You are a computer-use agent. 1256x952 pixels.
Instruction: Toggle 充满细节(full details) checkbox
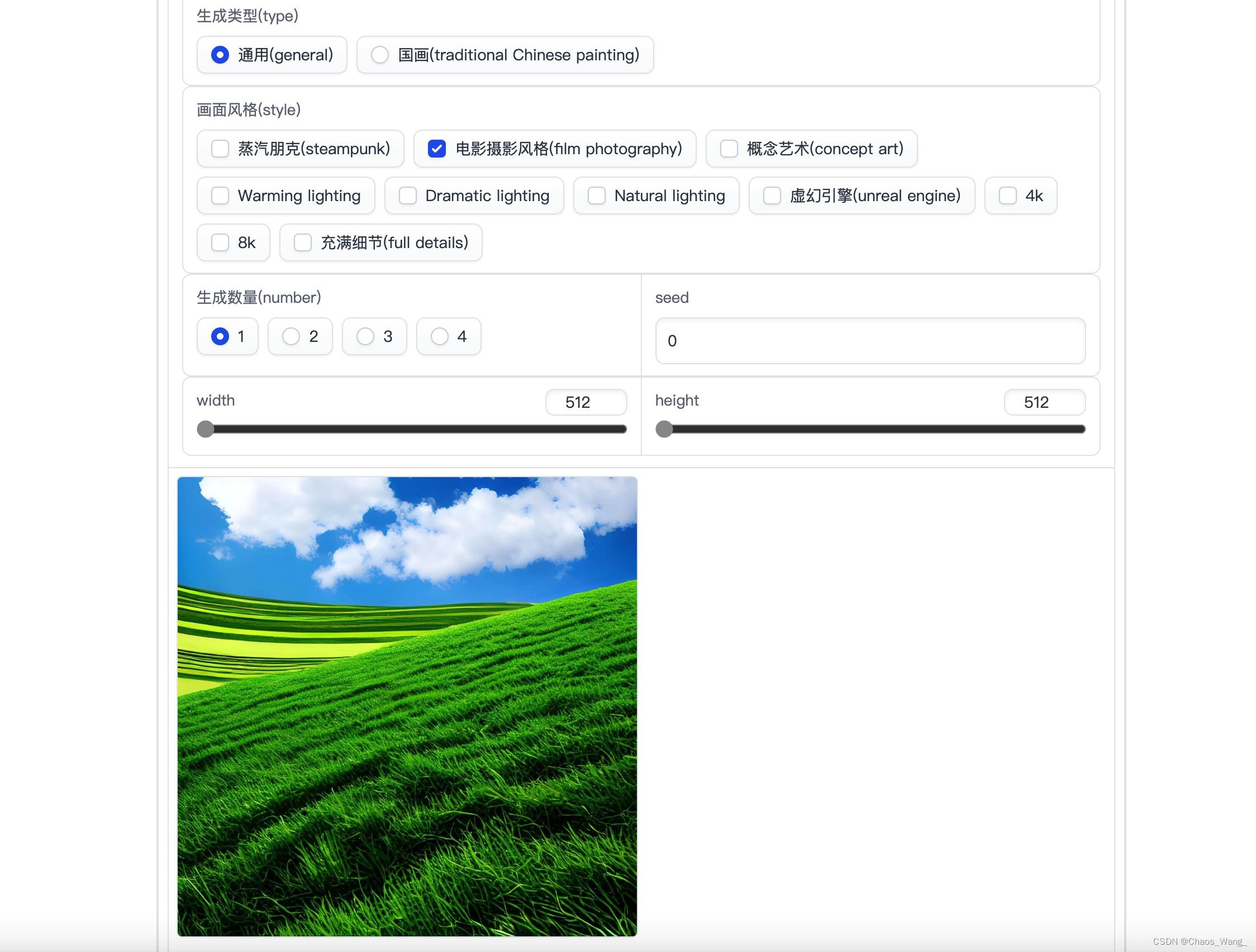coord(303,242)
